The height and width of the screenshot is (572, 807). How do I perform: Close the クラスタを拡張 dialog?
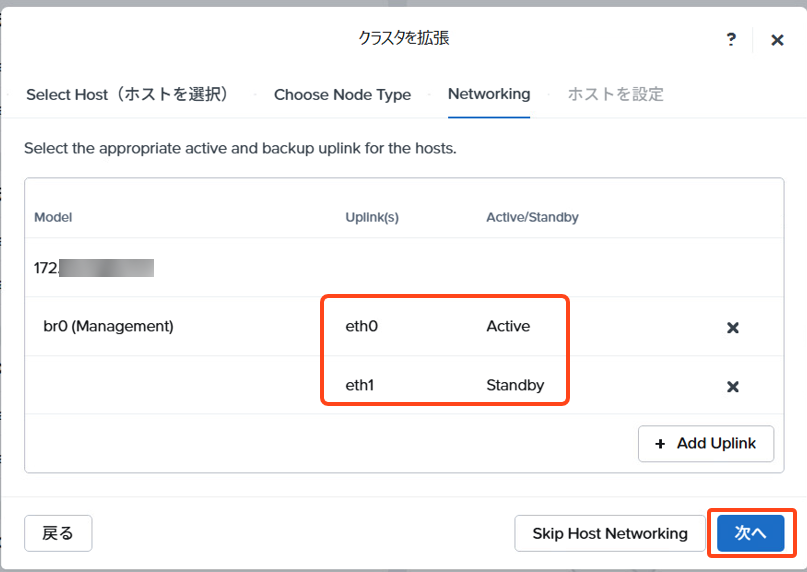[x=777, y=40]
